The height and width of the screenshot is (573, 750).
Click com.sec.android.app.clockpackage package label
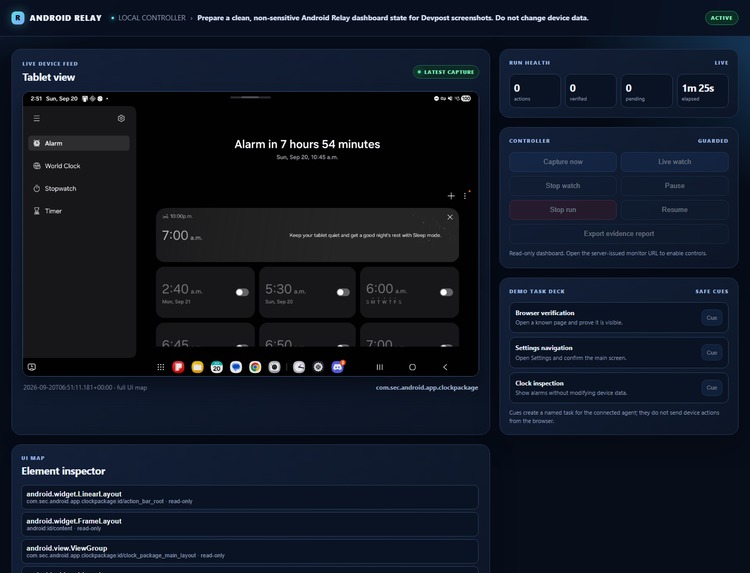pyautogui.click(x=427, y=387)
